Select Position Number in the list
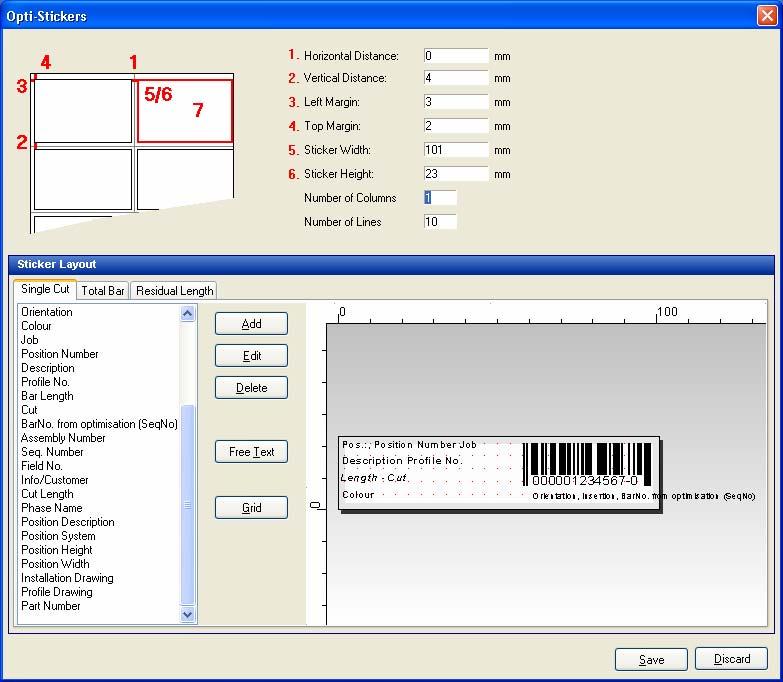Viewport: 783px width, 682px height. click(59, 354)
